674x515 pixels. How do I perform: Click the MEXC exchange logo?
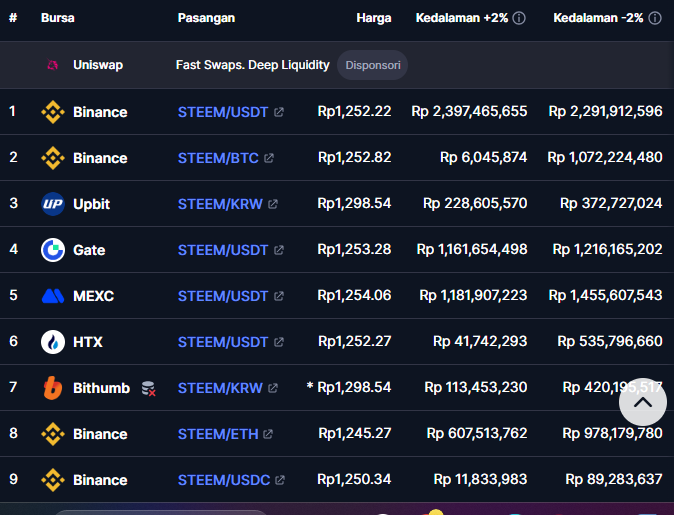point(53,296)
